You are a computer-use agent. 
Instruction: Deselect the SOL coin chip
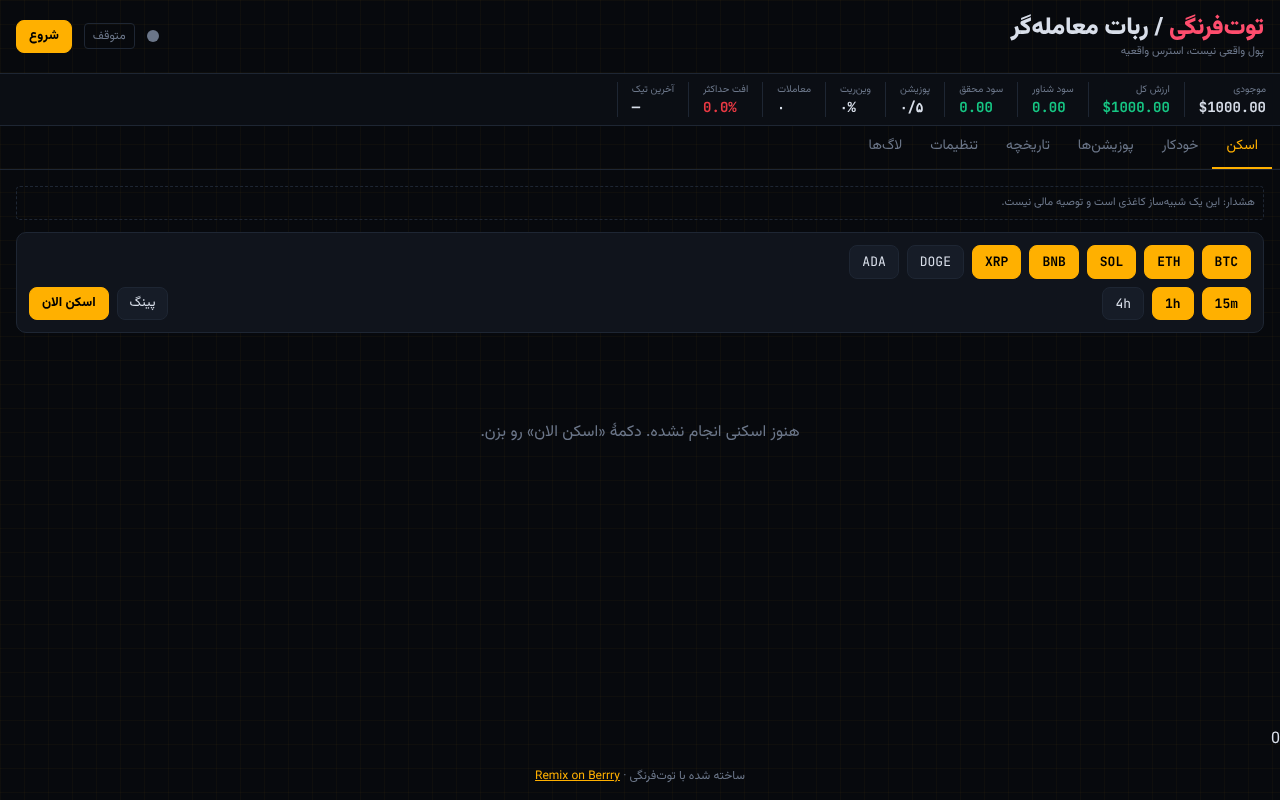(x=1111, y=262)
